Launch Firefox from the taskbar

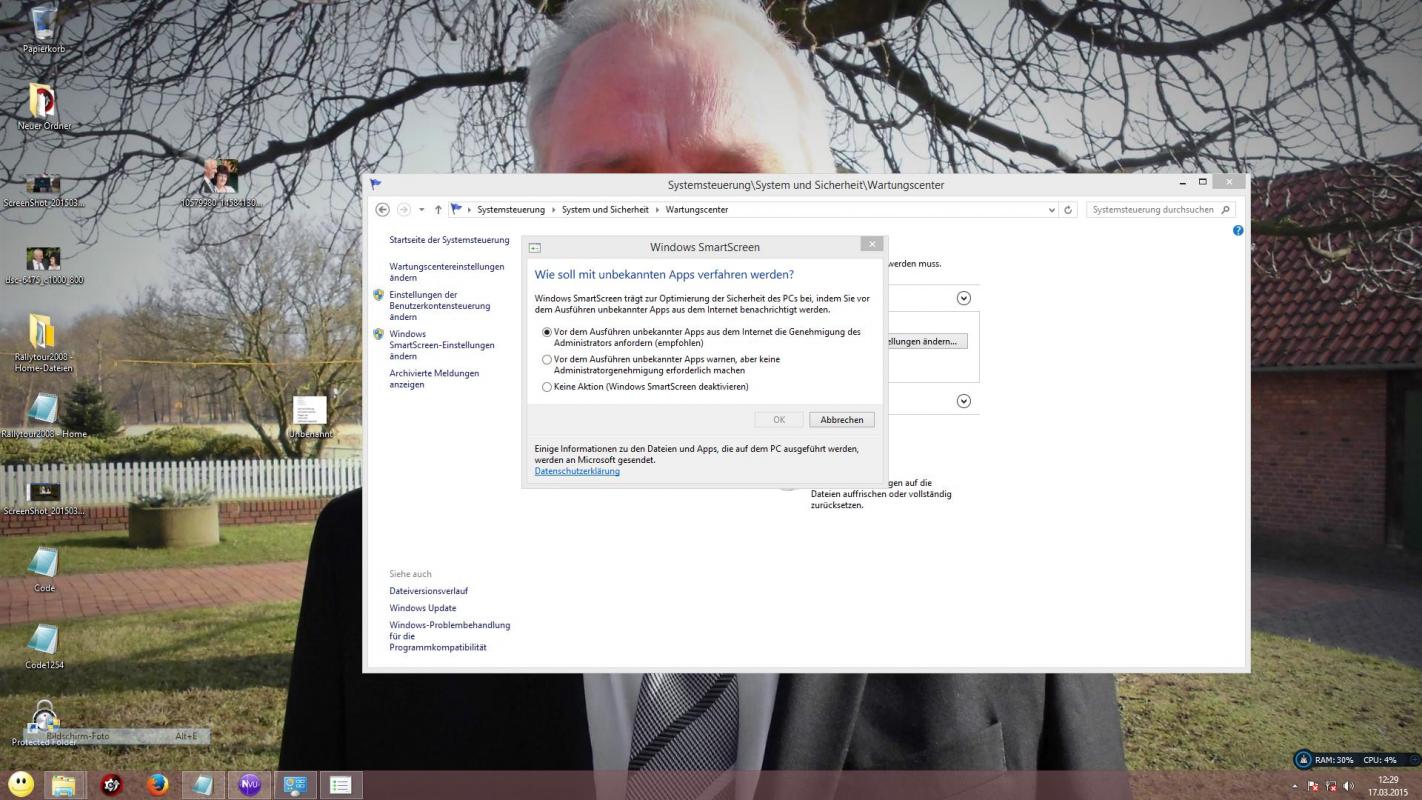(x=157, y=785)
